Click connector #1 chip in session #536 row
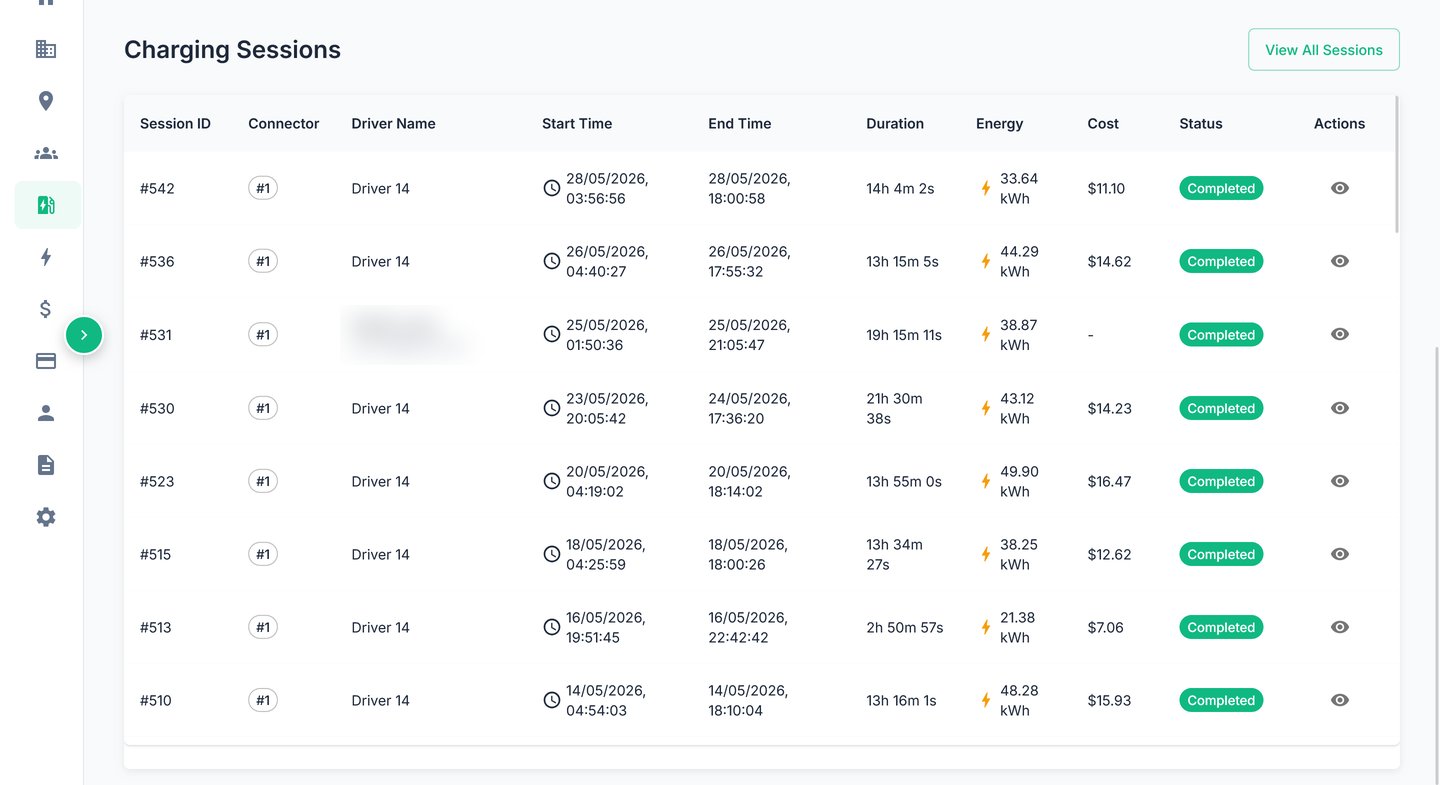Screen dimensions: 1440x785 point(263,261)
